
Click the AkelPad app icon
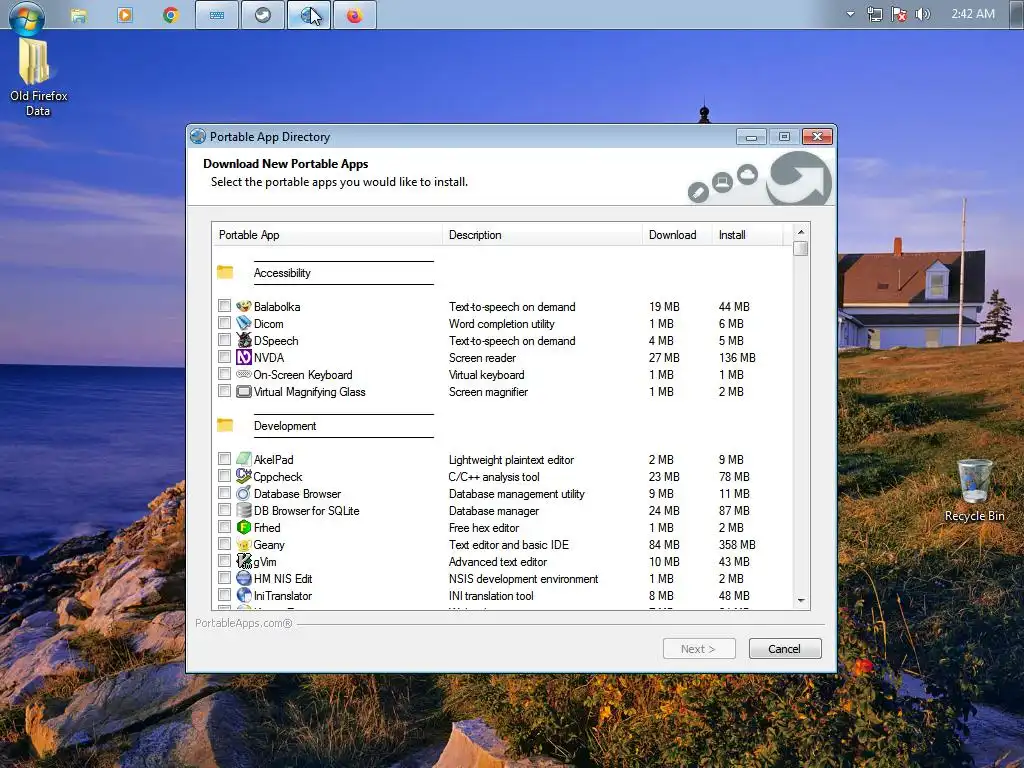tap(244, 459)
